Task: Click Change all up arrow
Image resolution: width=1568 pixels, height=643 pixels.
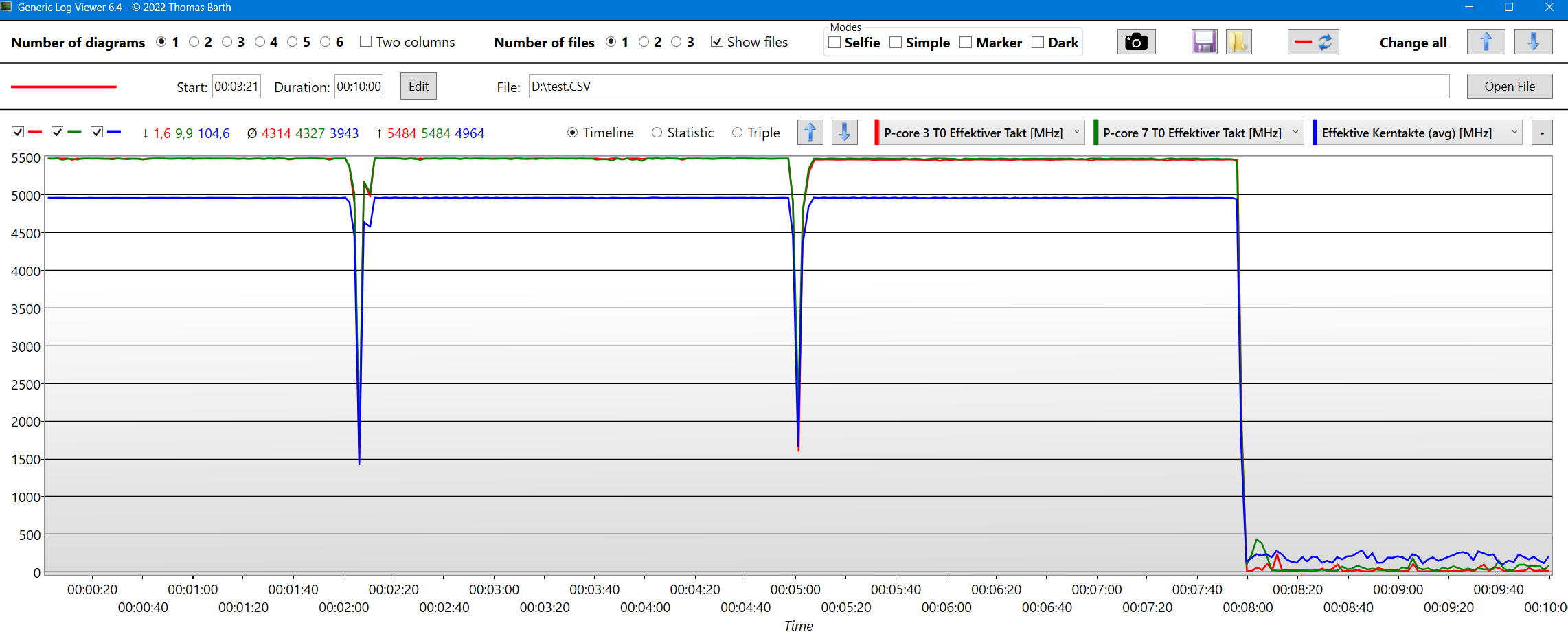Action: [x=1486, y=42]
